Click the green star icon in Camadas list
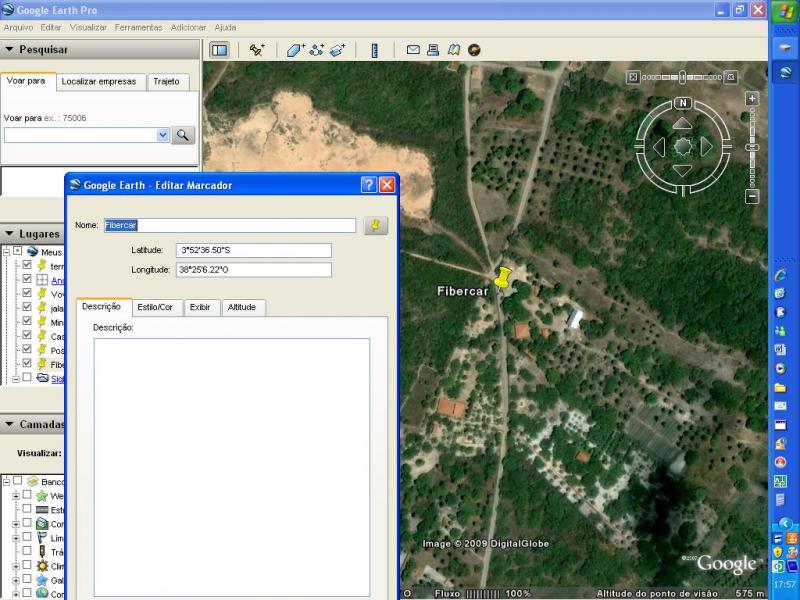 (x=42, y=495)
